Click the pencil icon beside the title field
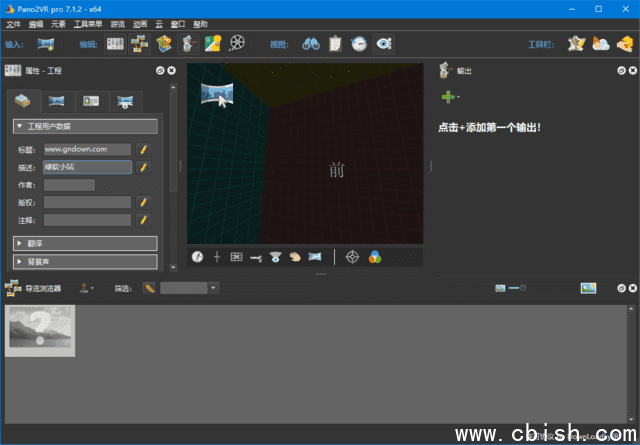Viewport: 640px width, 445px height. coord(144,149)
